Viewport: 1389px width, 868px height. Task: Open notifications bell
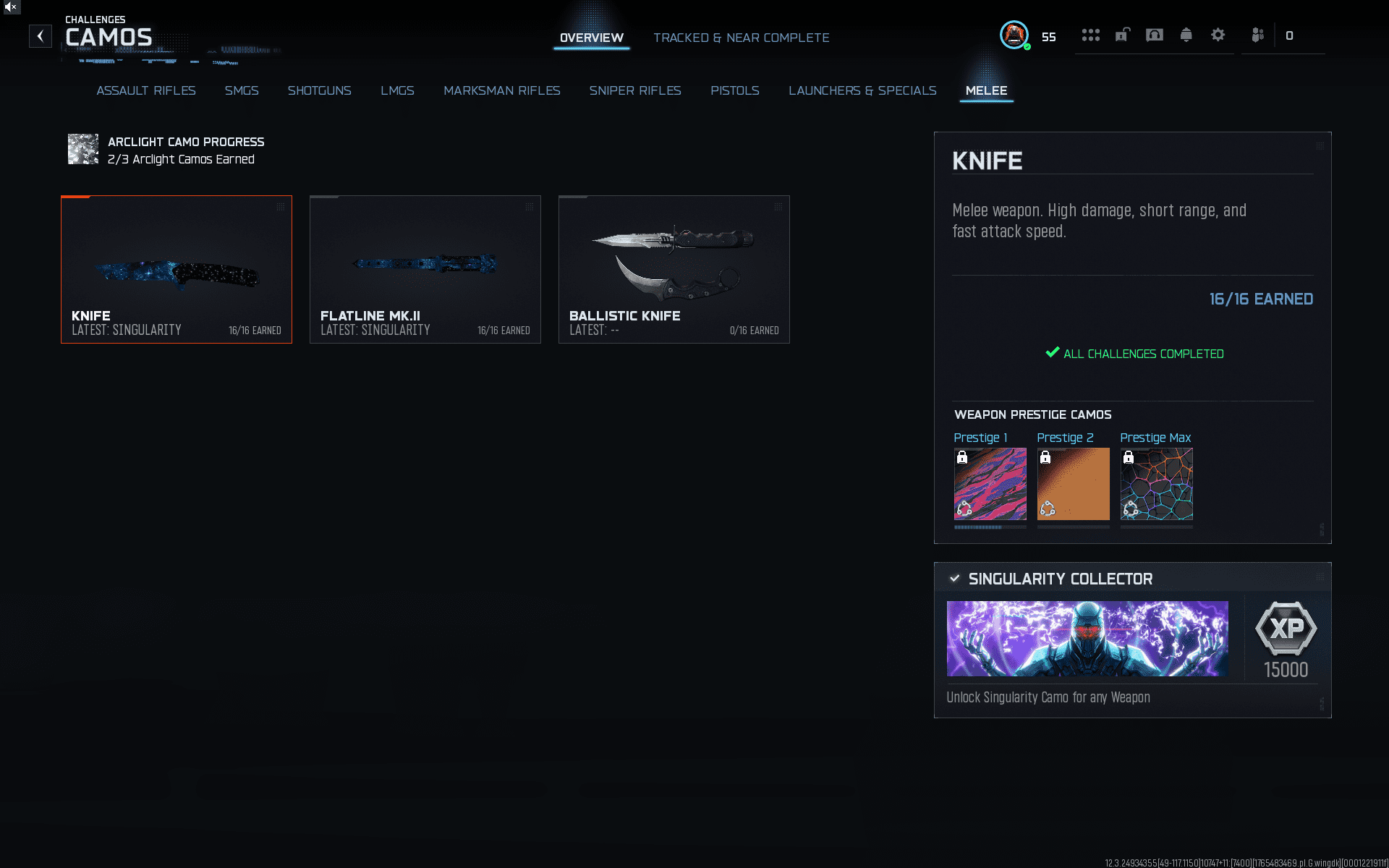1186,35
